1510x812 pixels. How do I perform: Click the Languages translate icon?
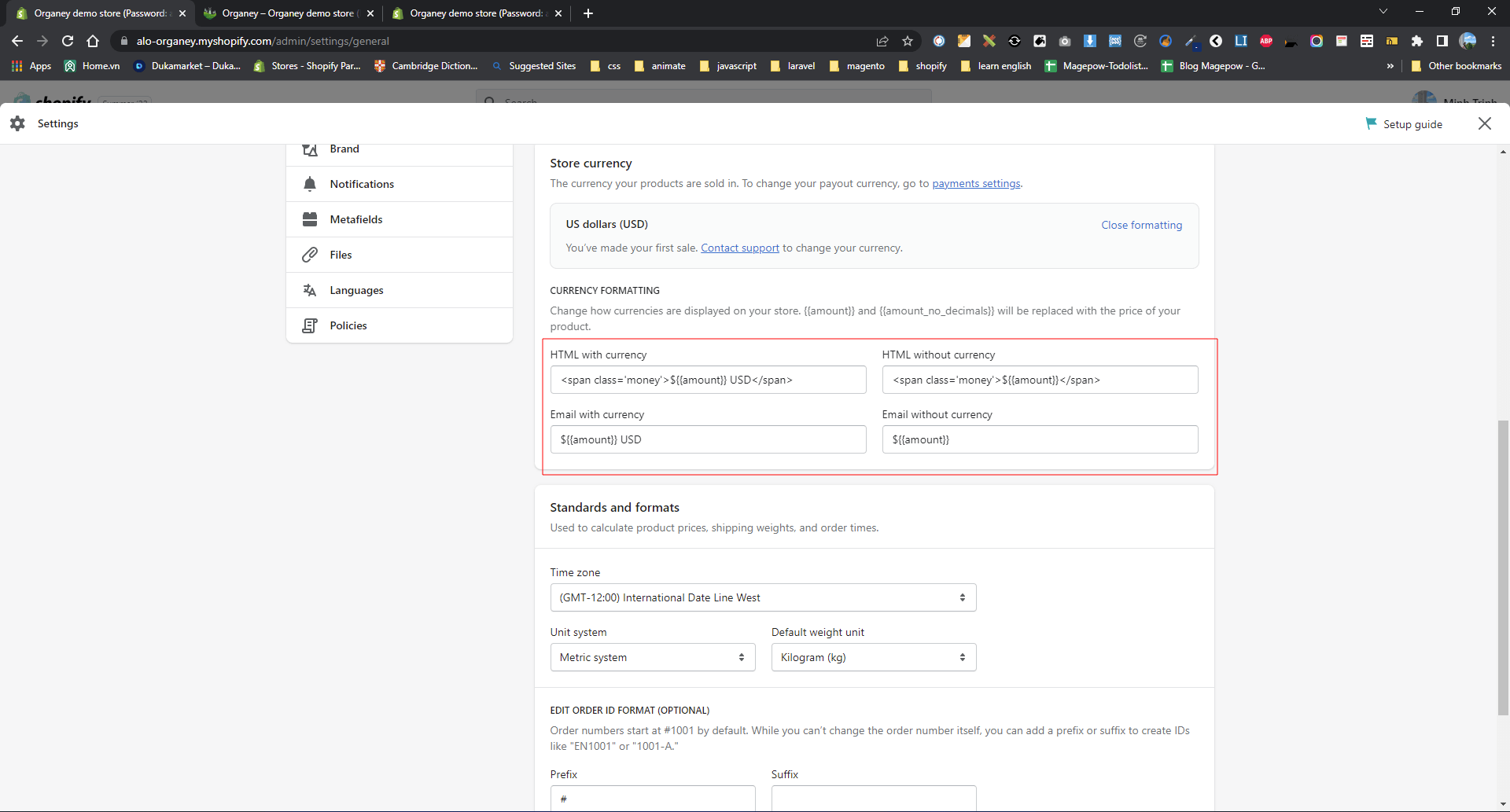click(x=310, y=290)
